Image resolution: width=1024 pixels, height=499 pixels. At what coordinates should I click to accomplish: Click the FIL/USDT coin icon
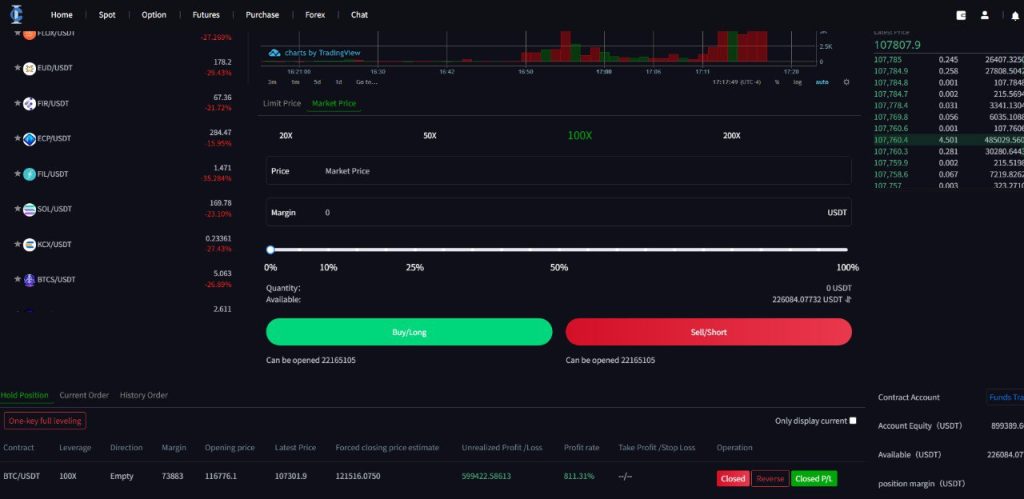pos(30,173)
